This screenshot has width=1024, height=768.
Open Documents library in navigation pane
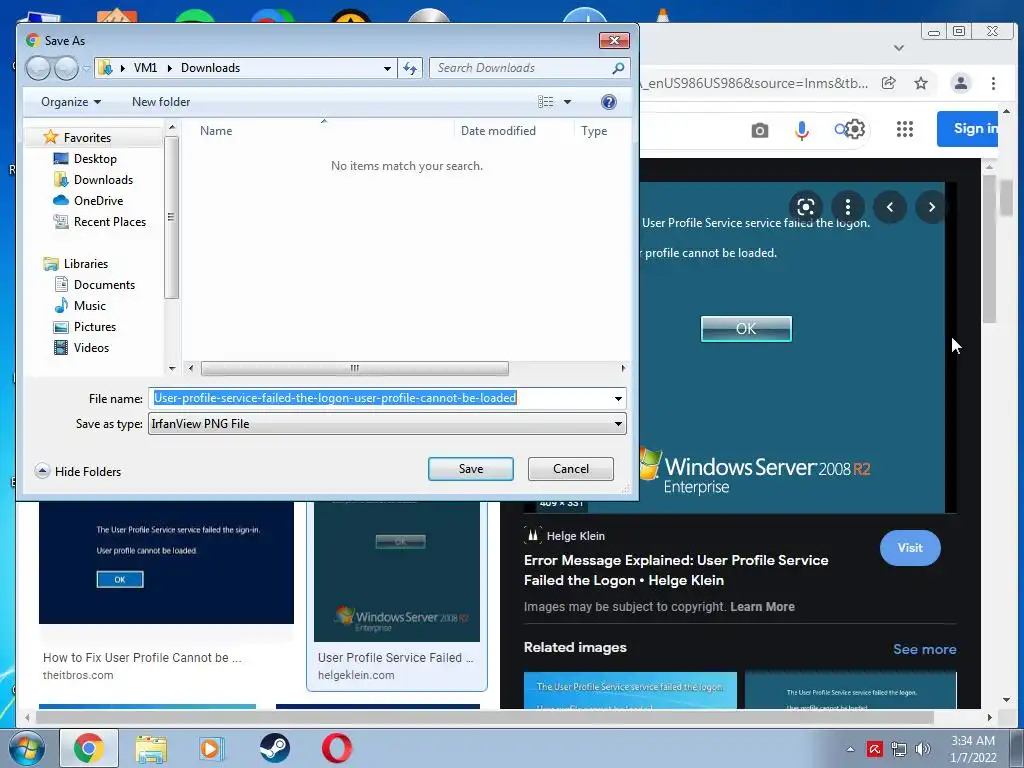tap(104, 285)
